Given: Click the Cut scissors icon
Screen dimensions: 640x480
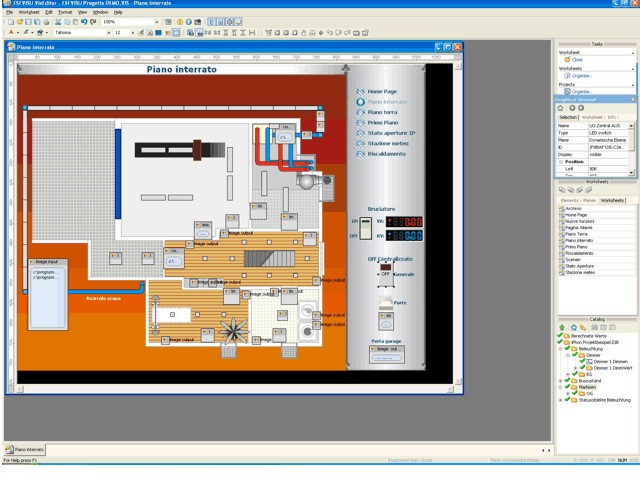Looking at the screenshot, I should click(58, 22).
